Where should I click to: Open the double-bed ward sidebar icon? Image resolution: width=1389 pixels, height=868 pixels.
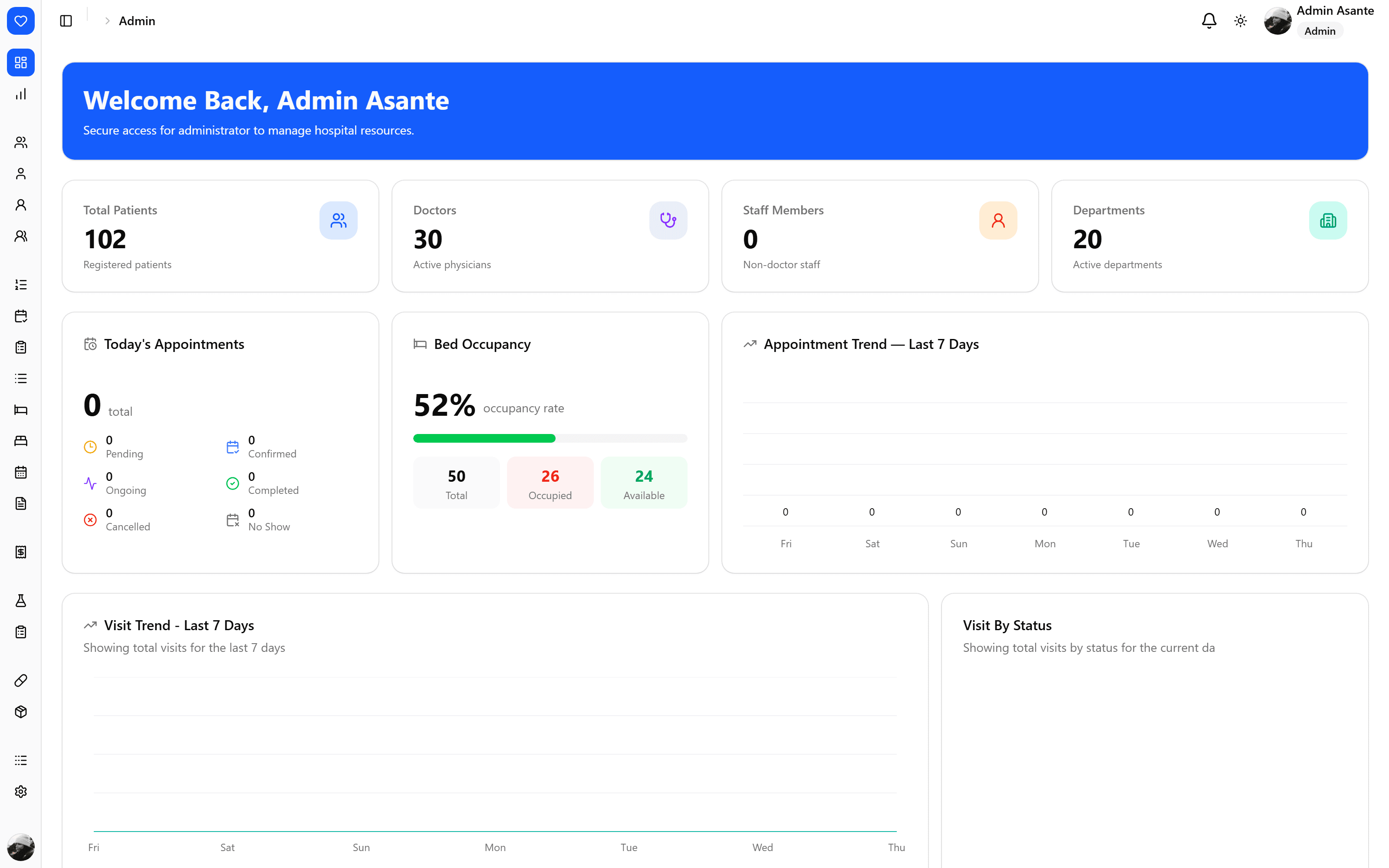tap(21, 441)
